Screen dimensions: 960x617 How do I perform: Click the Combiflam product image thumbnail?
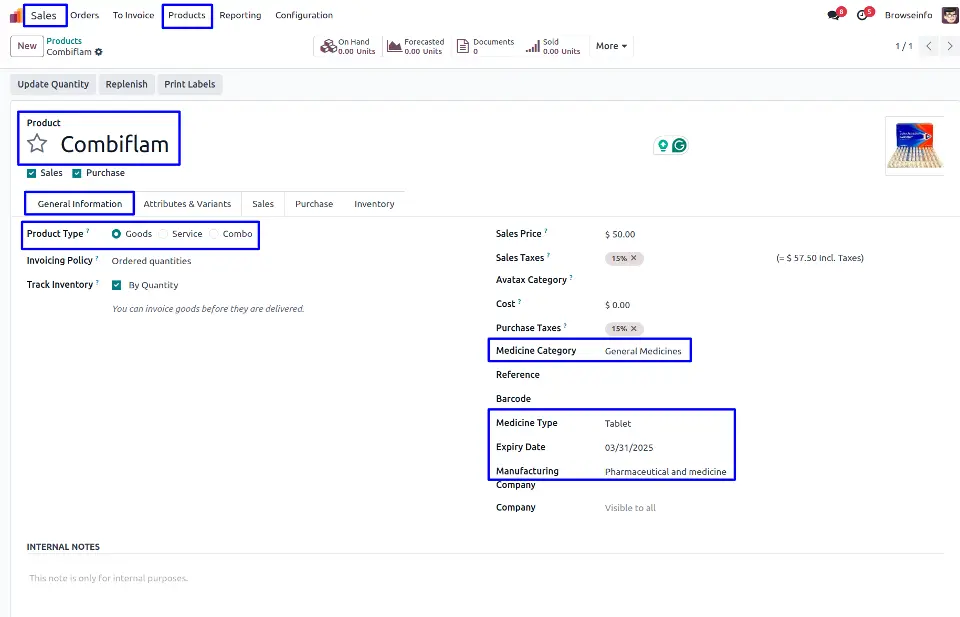coord(915,146)
